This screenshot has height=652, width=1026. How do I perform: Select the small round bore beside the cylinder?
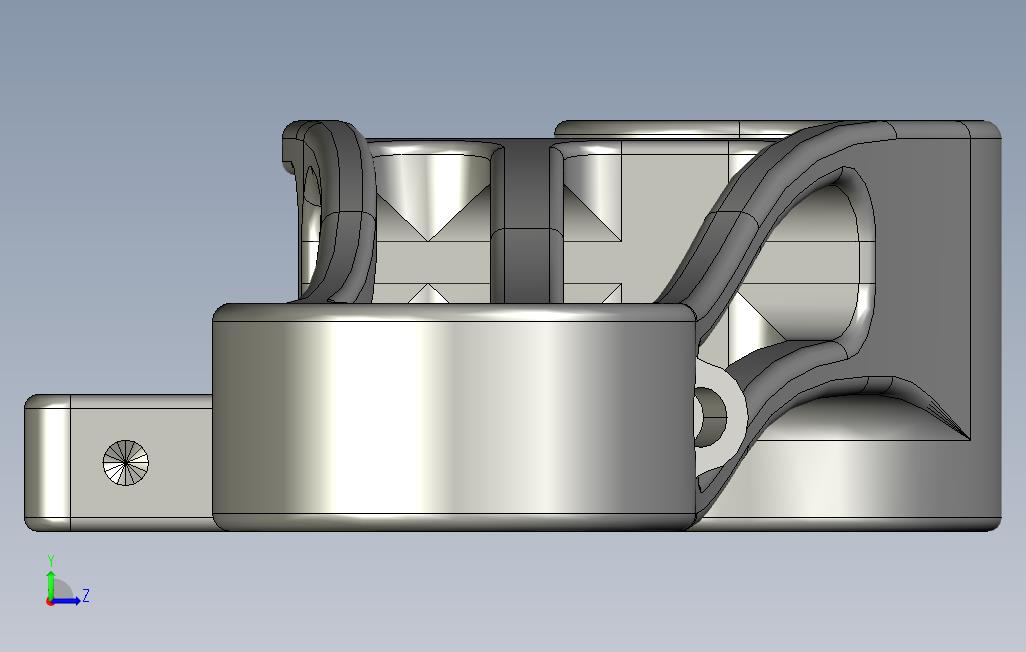711,418
